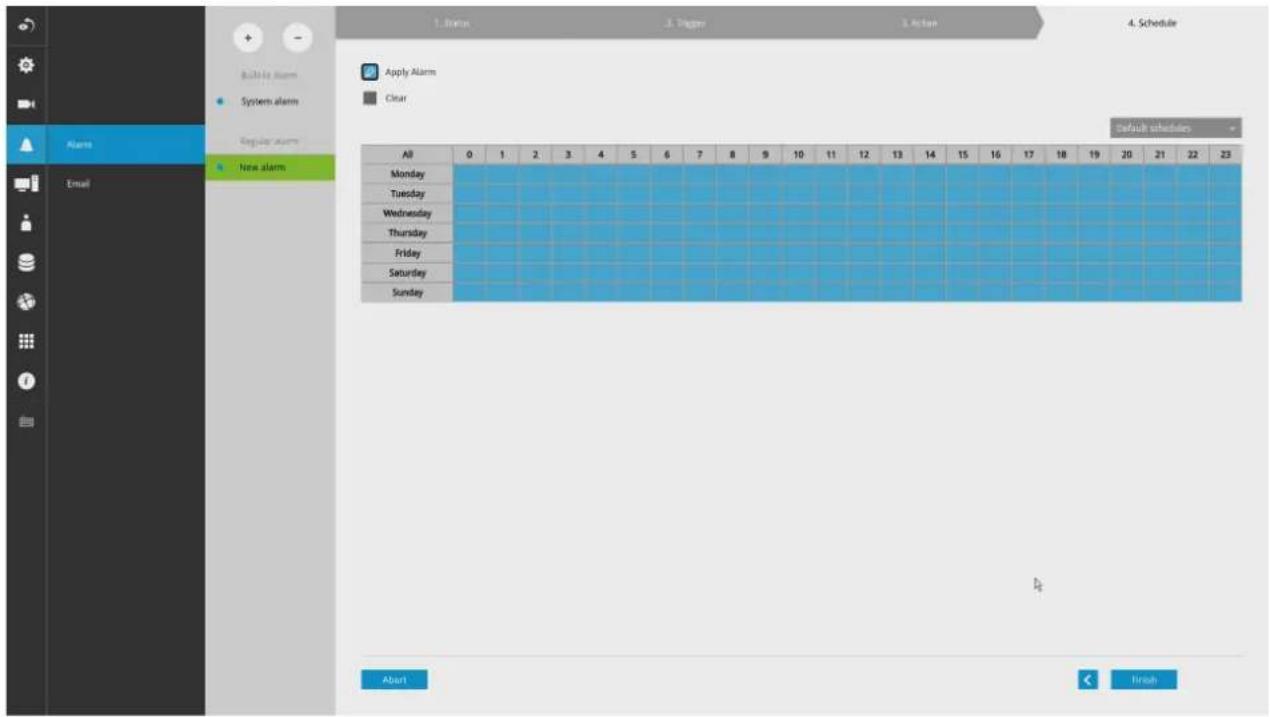The width and height of the screenshot is (1270, 717).
Task: Click Wednesday hour 10 schedule cell
Action: tap(798, 213)
